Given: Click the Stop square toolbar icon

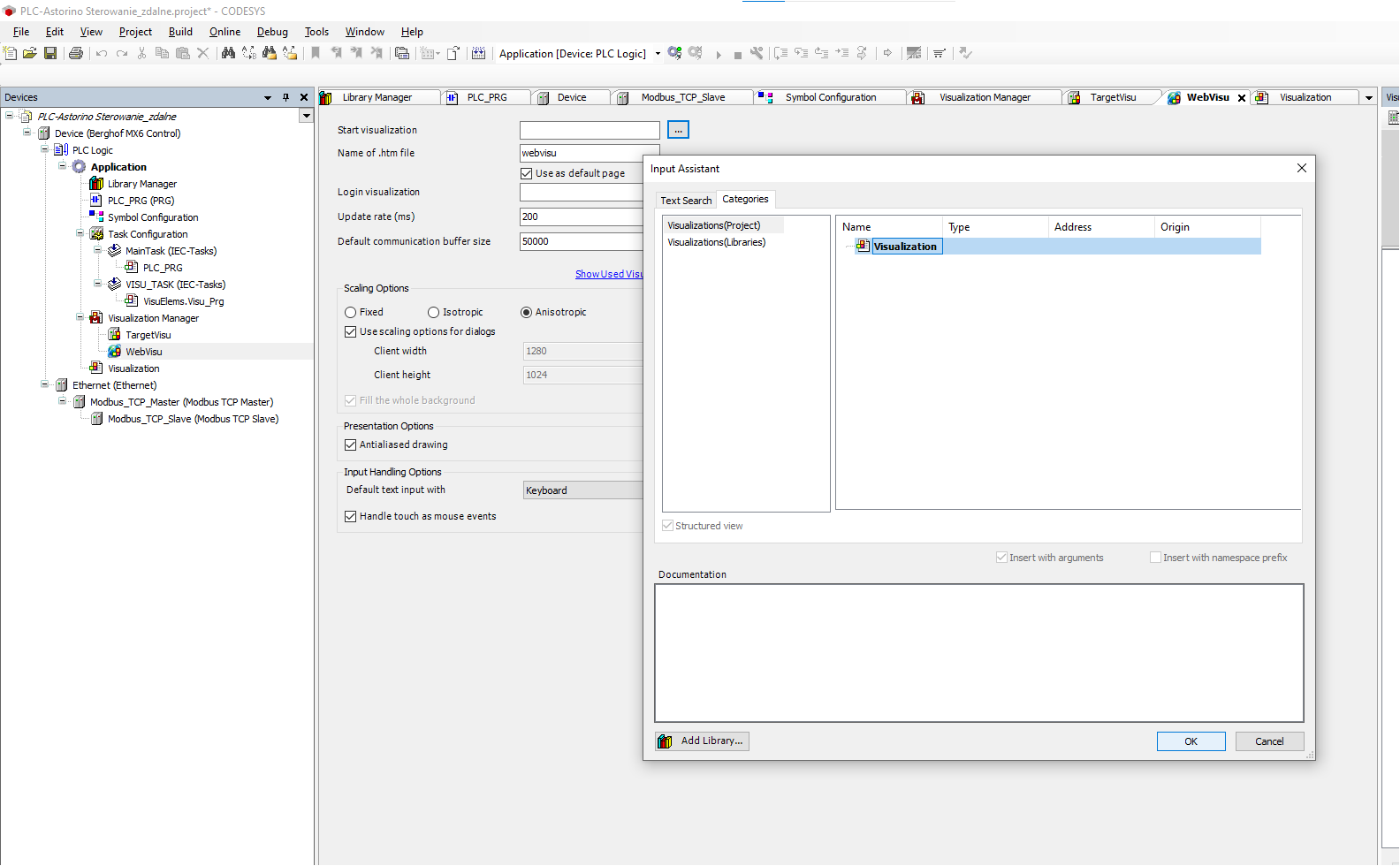Looking at the screenshot, I should (738, 55).
